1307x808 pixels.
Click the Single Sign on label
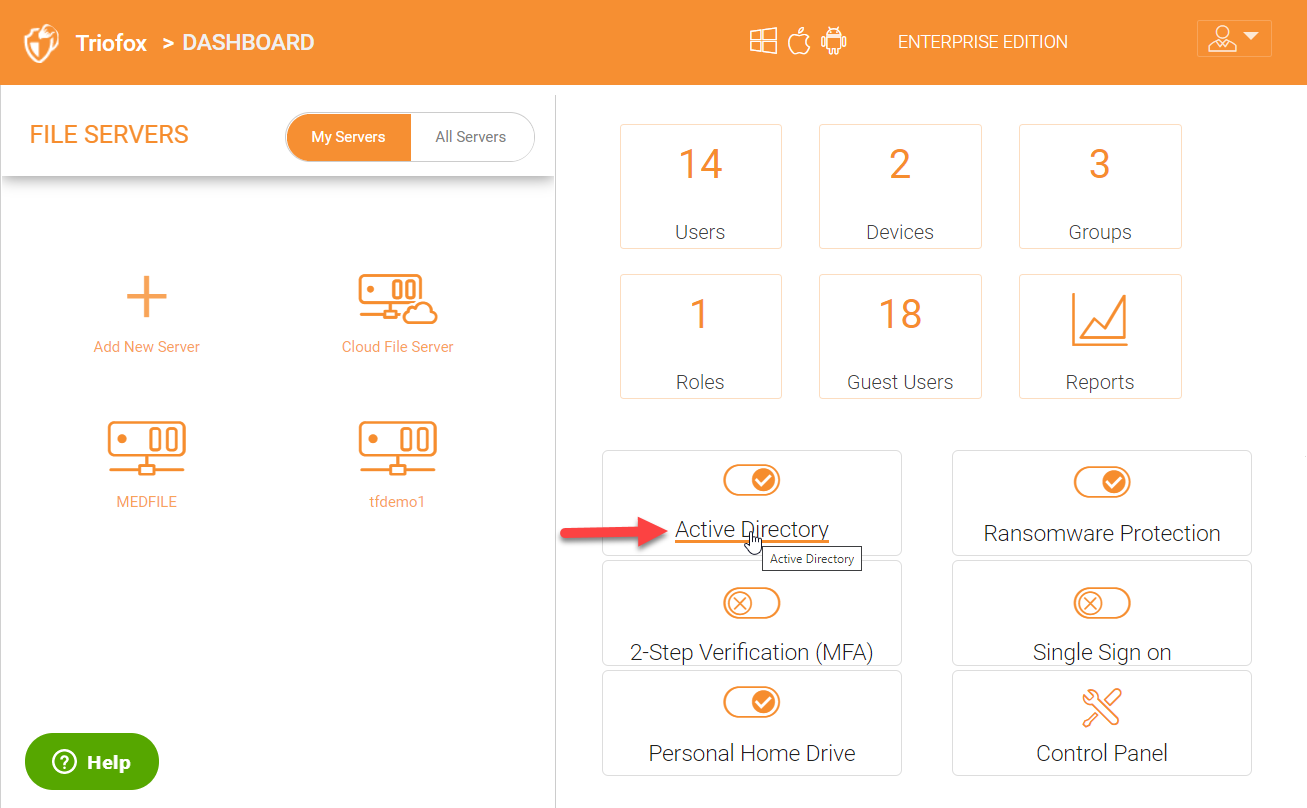[x=1102, y=652]
